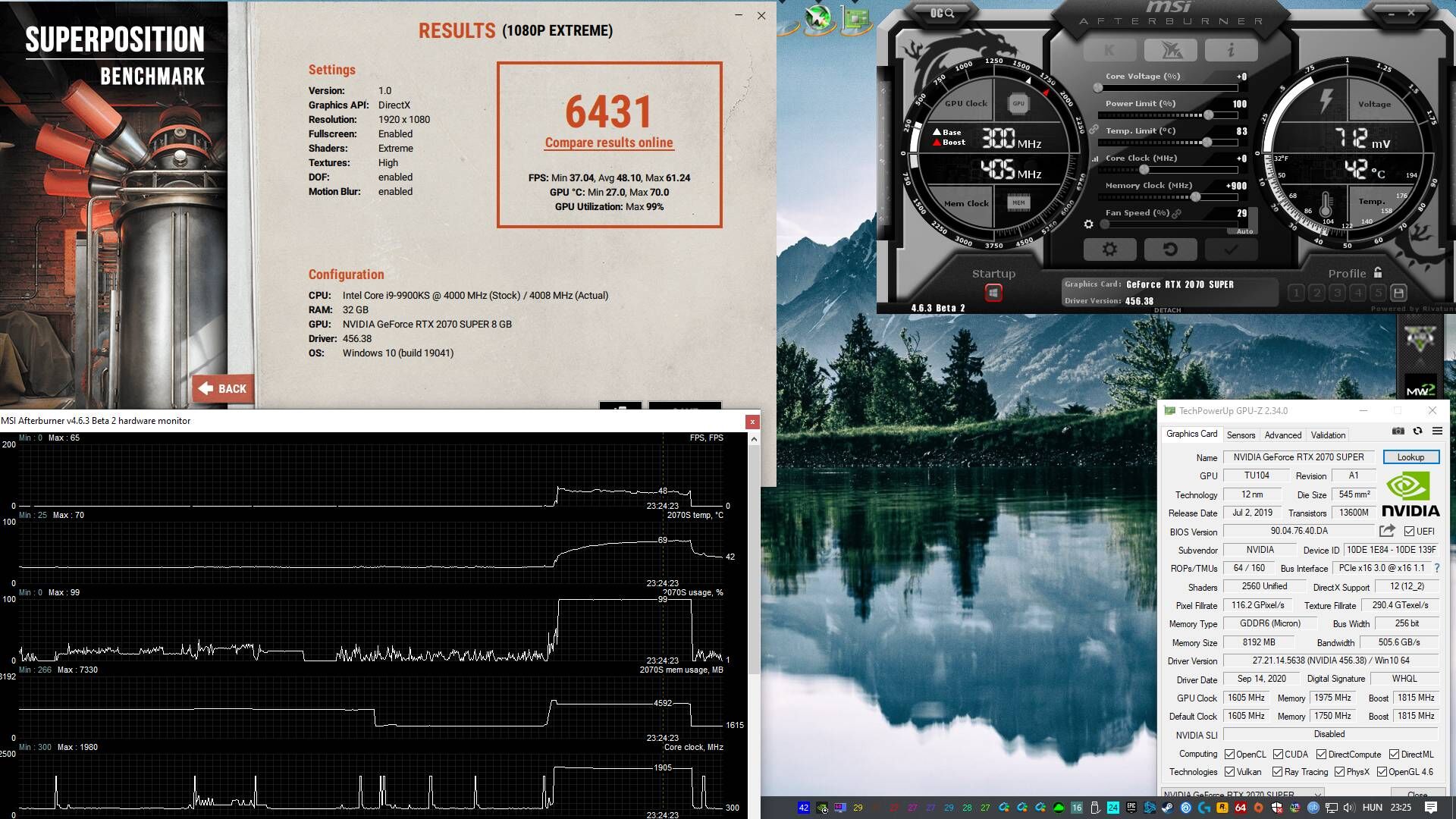Save profile with the floppy disk icon
1456x819 pixels.
pyautogui.click(x=1399, y=293)
